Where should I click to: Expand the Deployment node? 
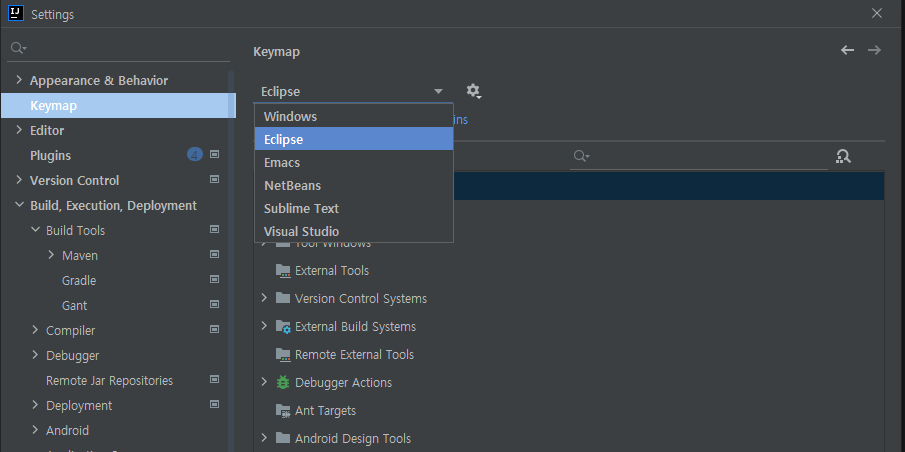(x=35, y=405)
